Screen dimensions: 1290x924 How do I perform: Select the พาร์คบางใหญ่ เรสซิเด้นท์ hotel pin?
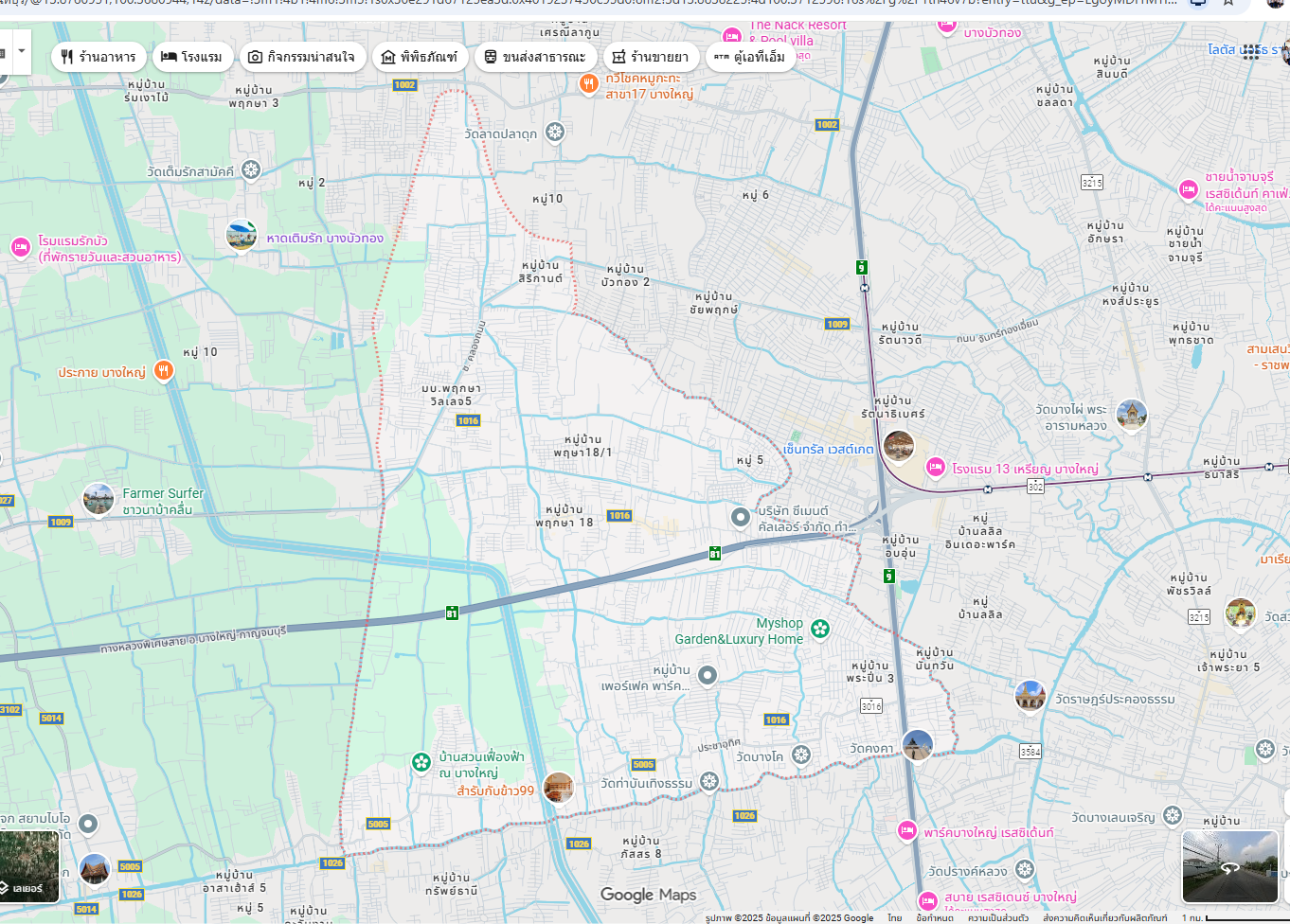pos(907,830)
